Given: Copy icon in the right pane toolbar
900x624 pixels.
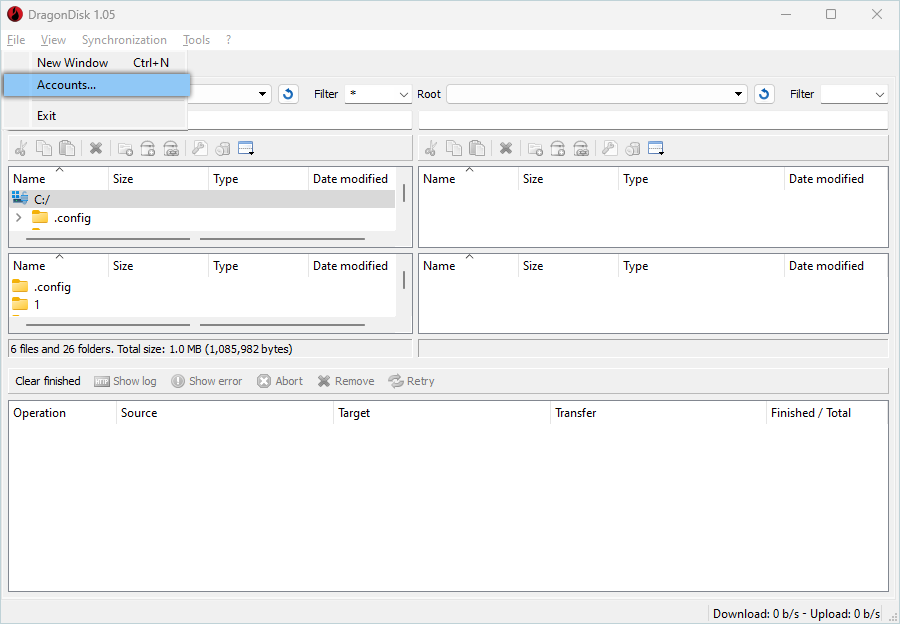Looking at the screenshot, I should 454,149.
